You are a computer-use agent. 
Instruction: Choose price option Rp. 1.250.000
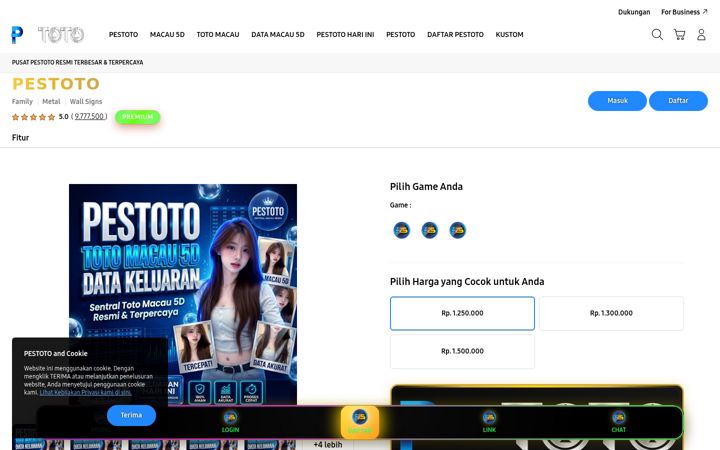tap(462, 313)
